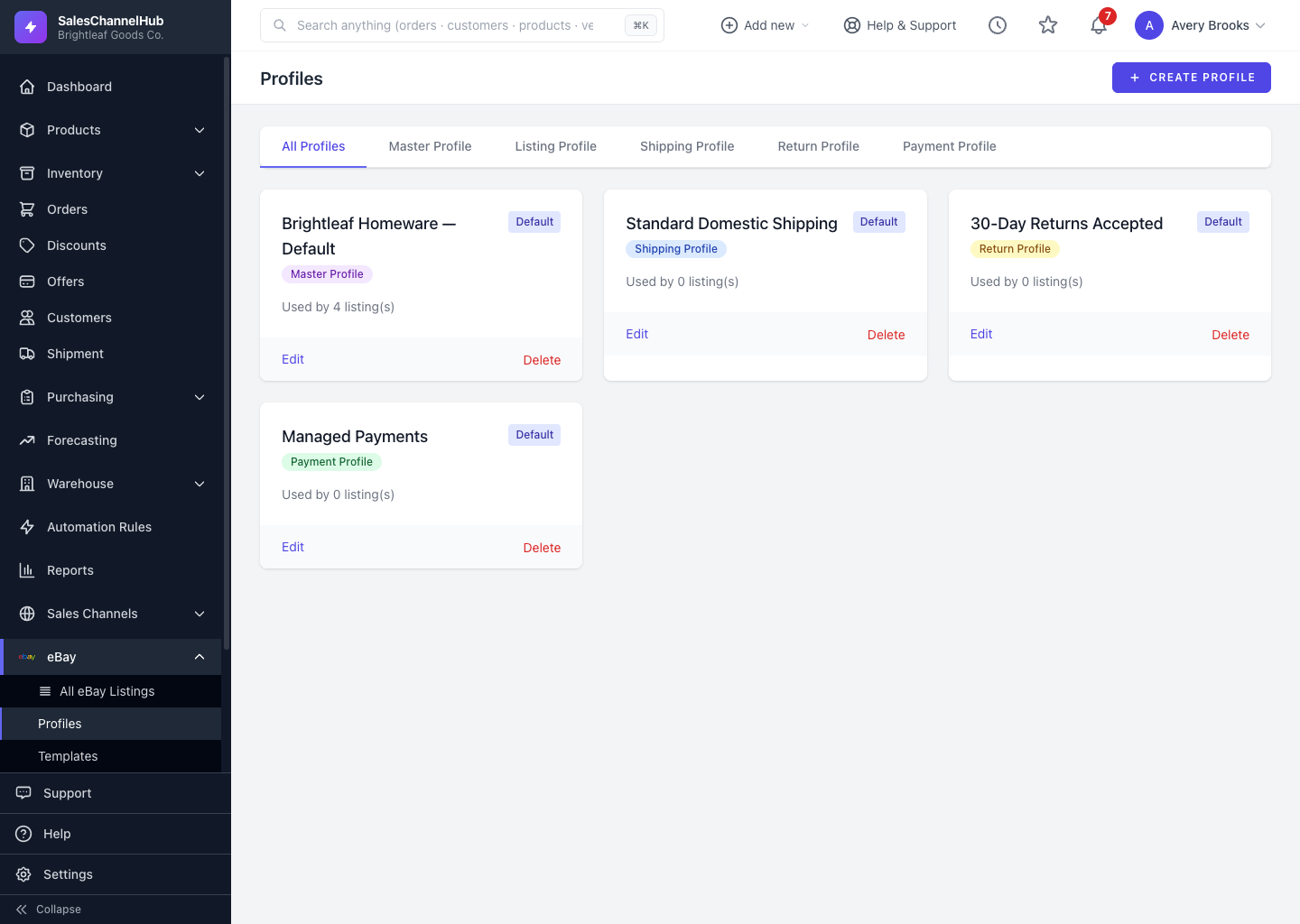The height and width of the screenshot is (924, 1300).
Task: Open Avery Brooks account dropdown arrow
Action: [x=1260, y=25]
